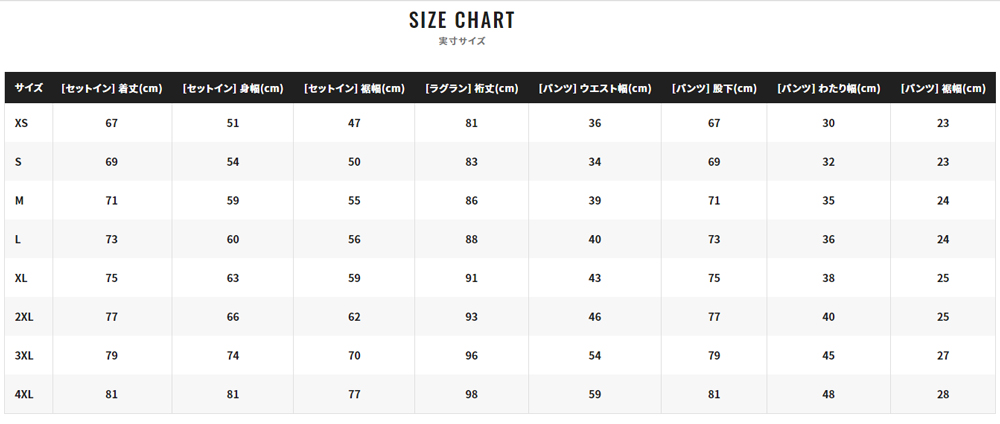Select the XL size row label
1000x424 pixels.
21,279
